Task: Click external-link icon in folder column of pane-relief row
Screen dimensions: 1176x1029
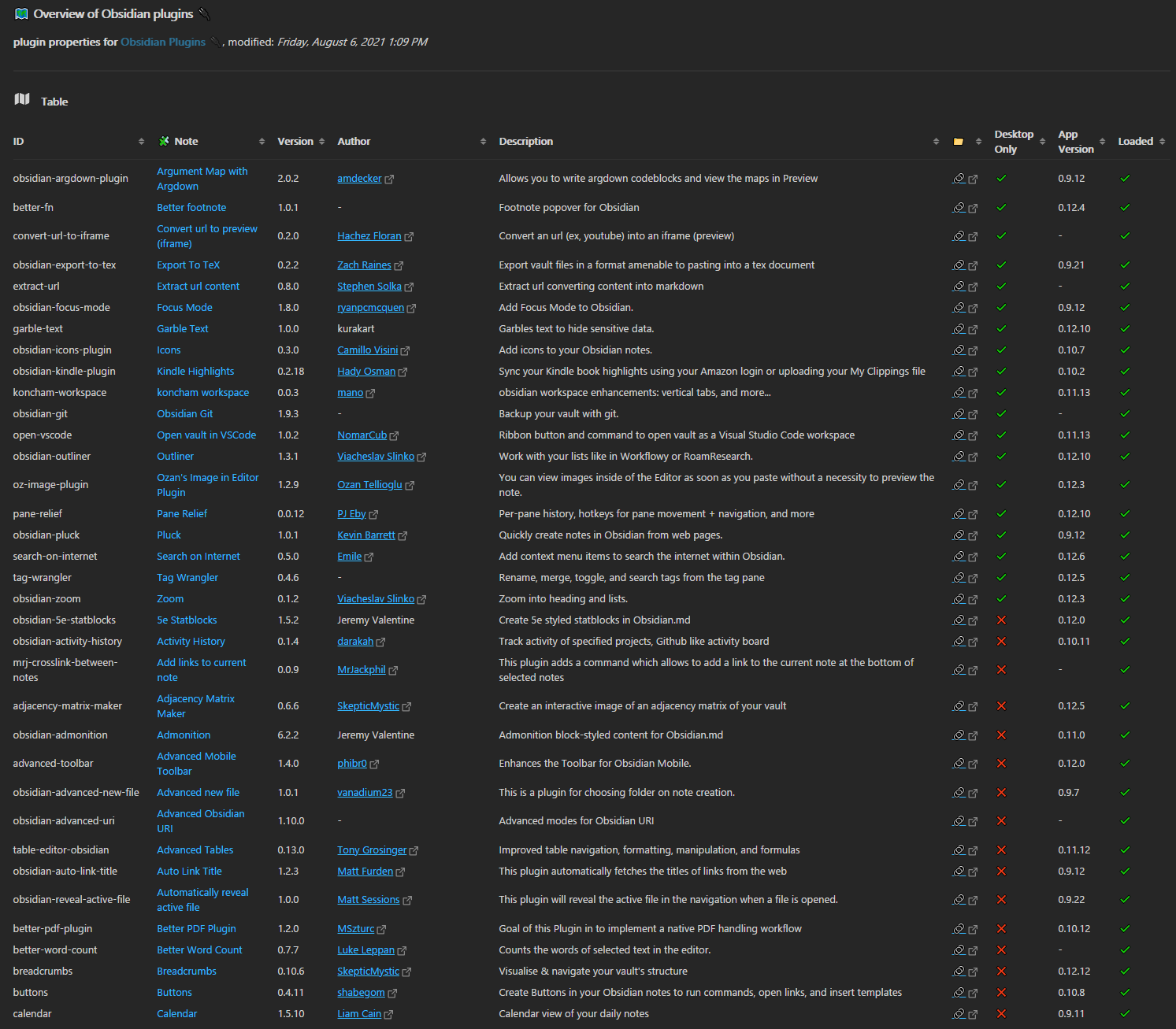Action: click(x=973, y=515)
